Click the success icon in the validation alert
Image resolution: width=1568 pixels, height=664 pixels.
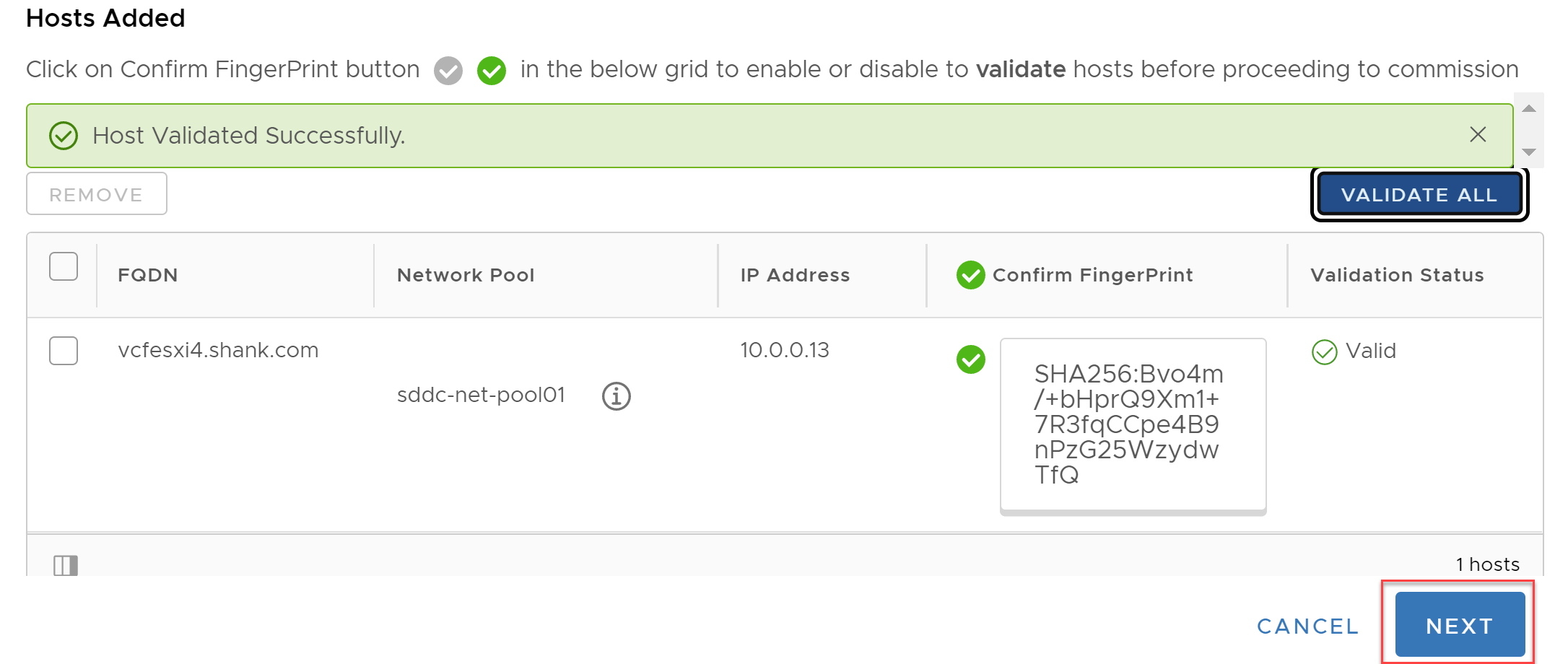point(64,136)
